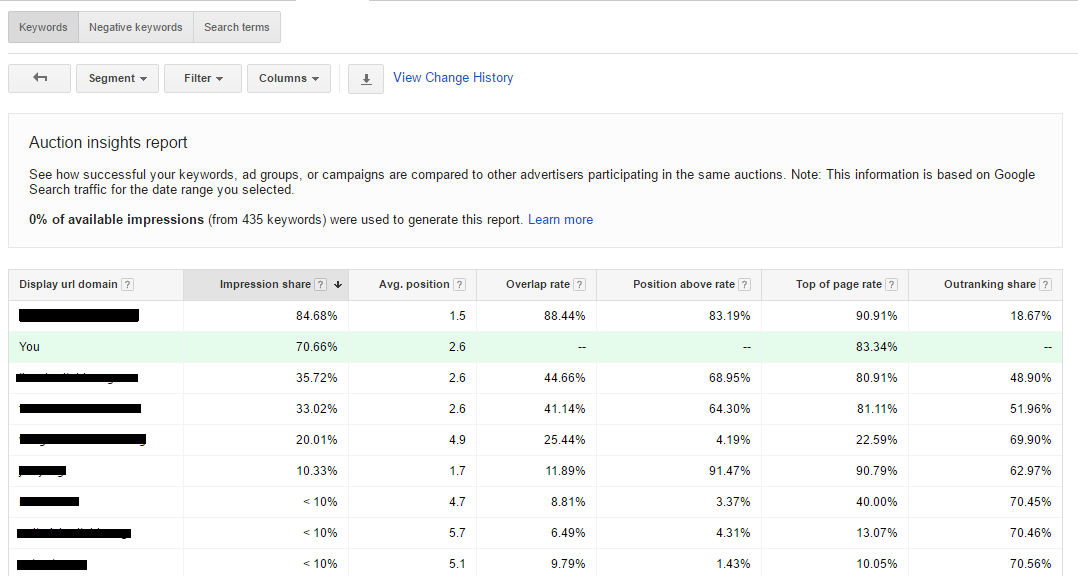Screen dimensions: 1078x576
Task: Expand the Filter dropdown
Action: (x=203, y=78)
